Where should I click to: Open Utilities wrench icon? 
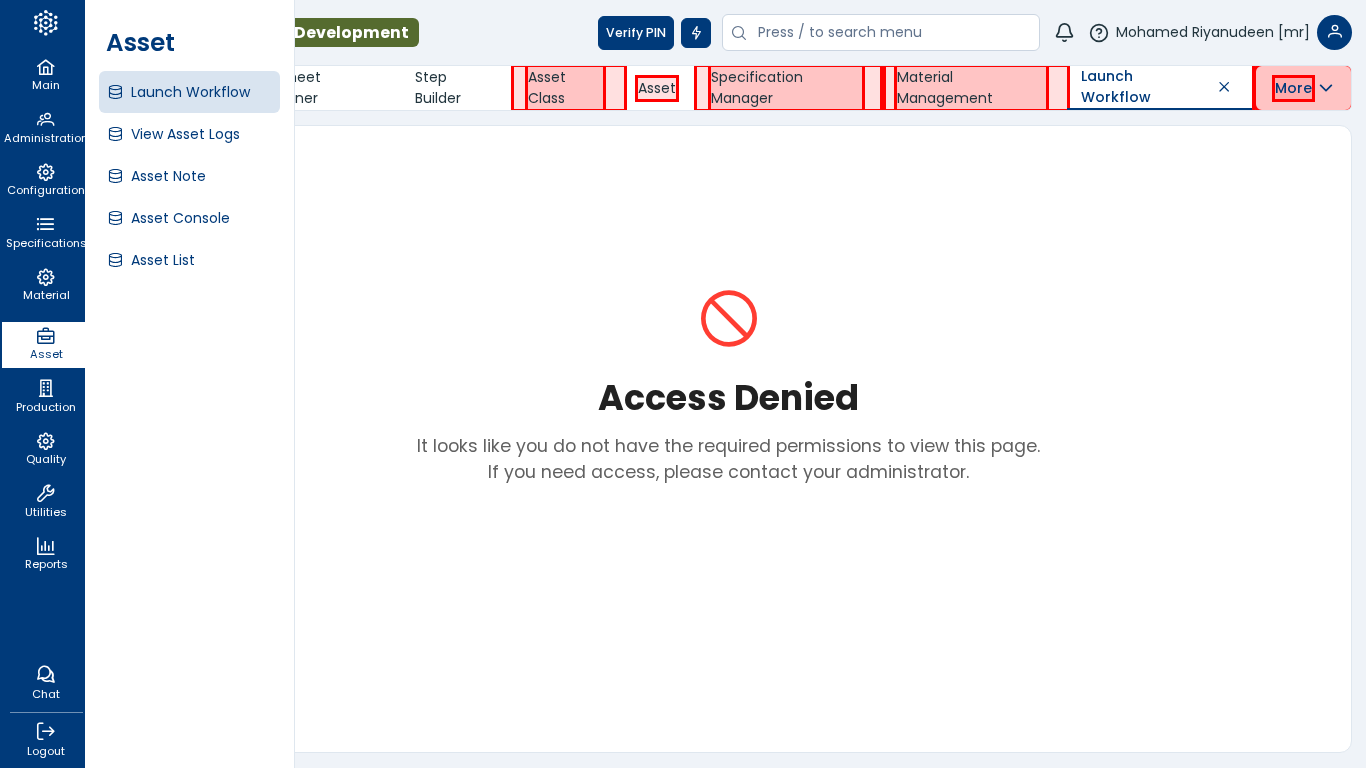45,501
